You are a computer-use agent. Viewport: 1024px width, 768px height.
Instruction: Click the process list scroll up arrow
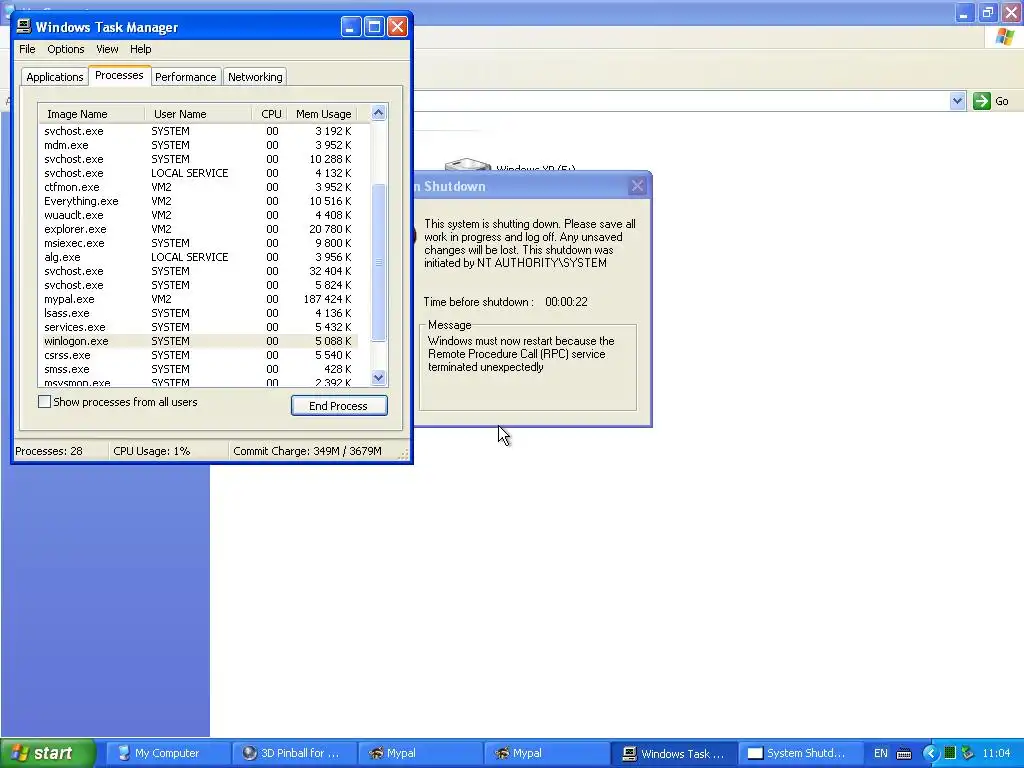coord(378,113)
